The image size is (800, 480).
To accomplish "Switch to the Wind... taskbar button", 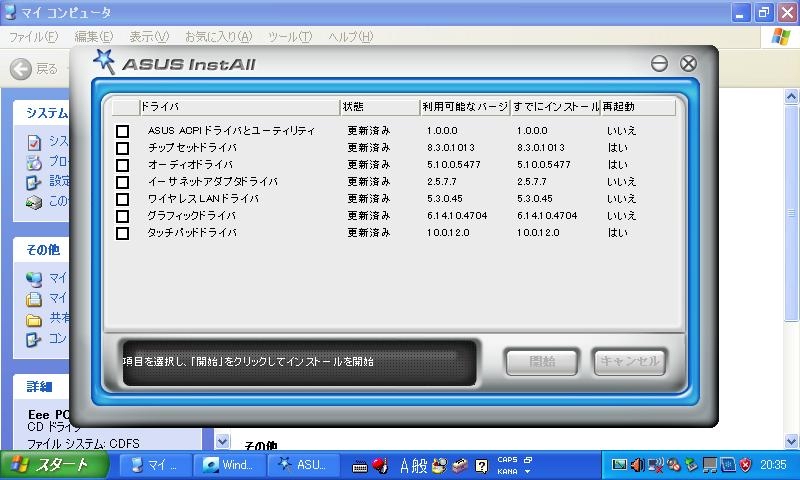I will point(230,465).
